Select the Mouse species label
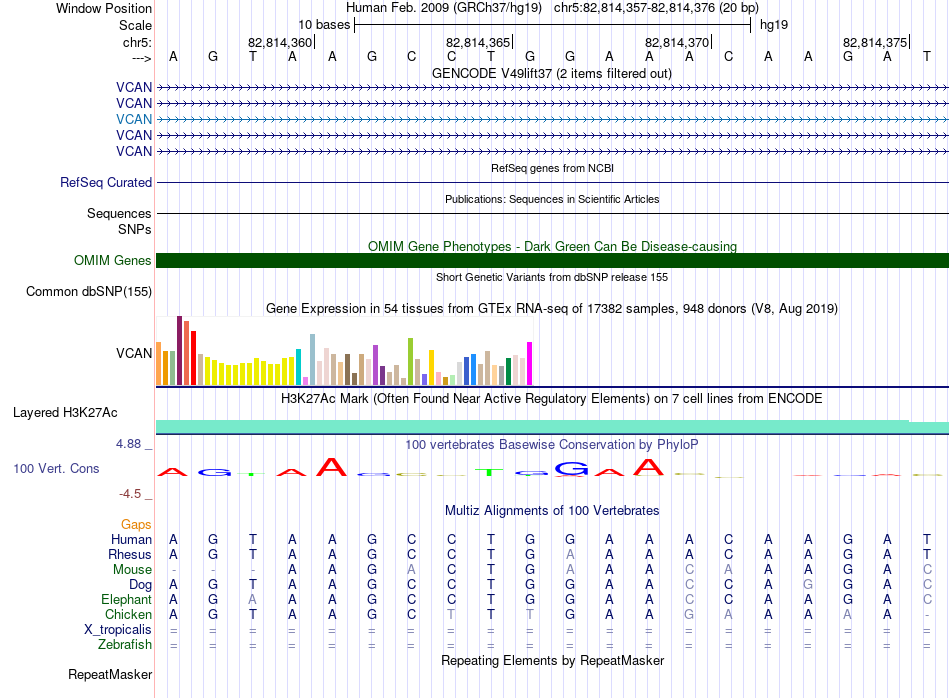The height and width of the screenshot is (698, 950). 132,570
